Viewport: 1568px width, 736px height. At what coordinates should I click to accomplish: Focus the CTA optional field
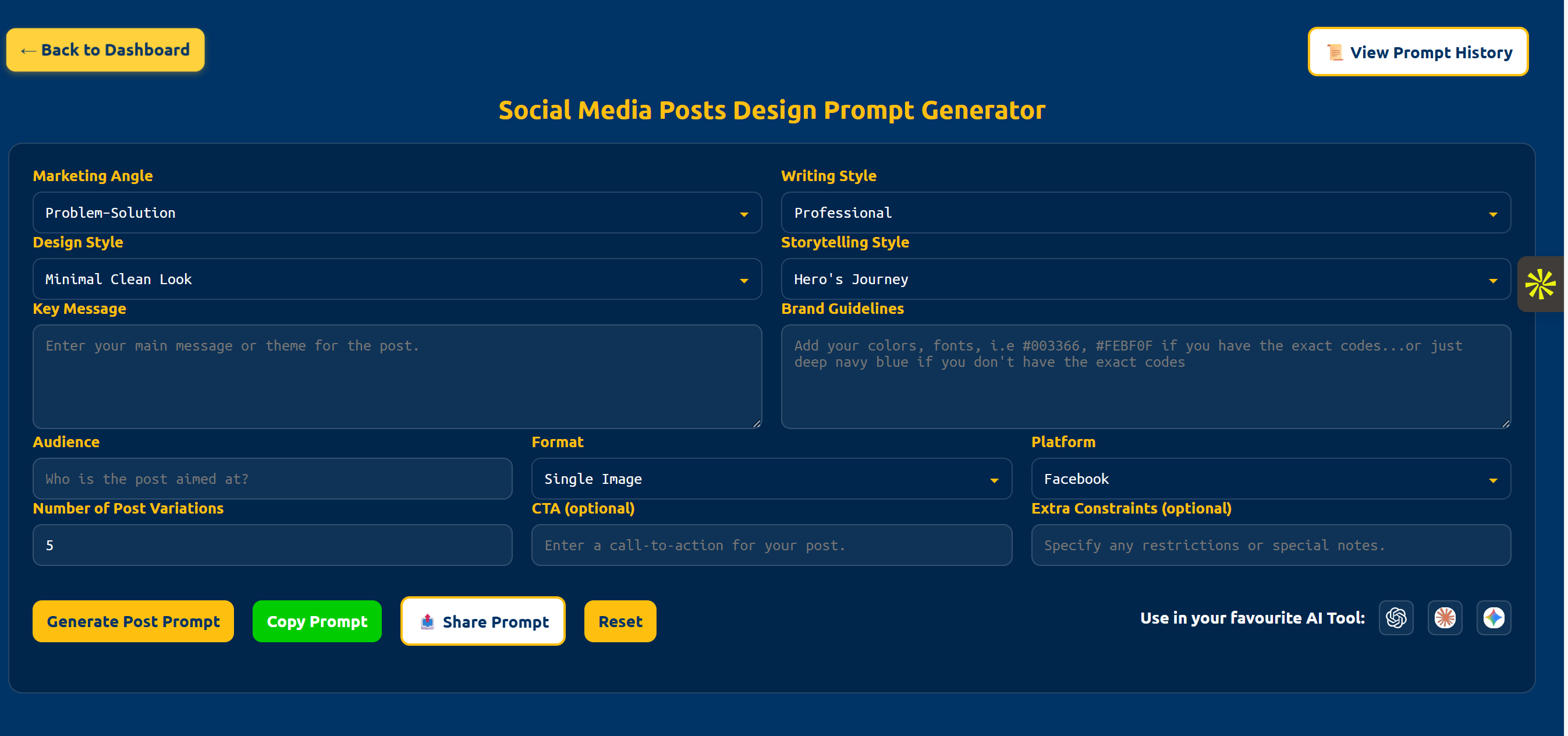[x=771, y=546]
